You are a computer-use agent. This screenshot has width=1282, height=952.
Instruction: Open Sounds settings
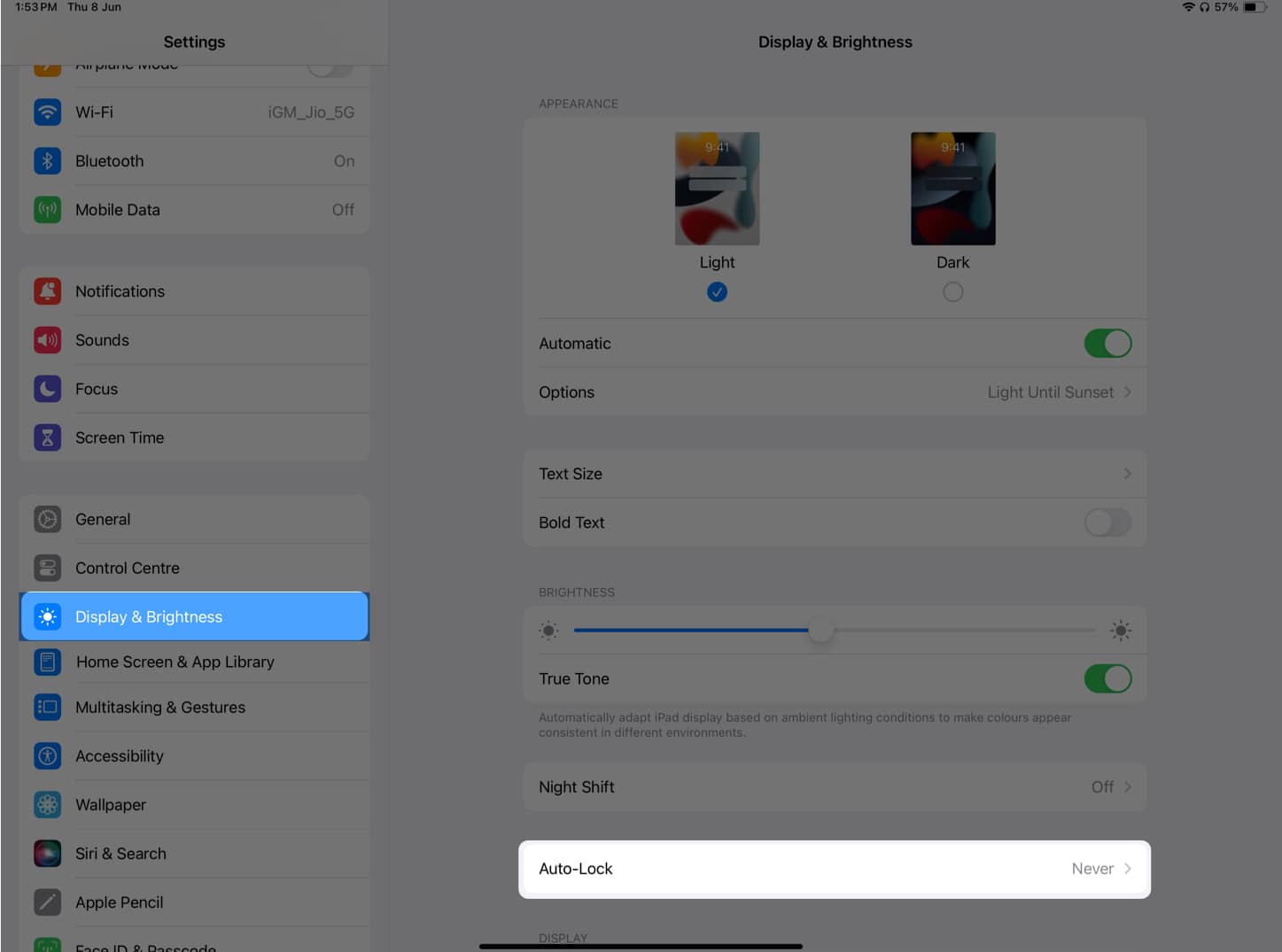(194, 340)
